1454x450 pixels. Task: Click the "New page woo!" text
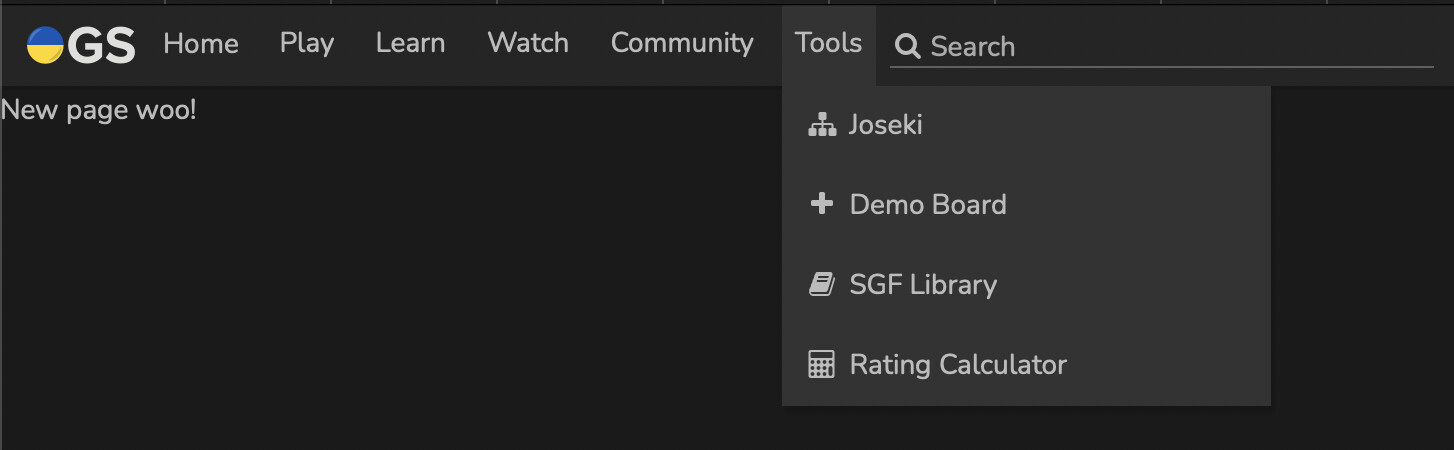pos(99,110)
